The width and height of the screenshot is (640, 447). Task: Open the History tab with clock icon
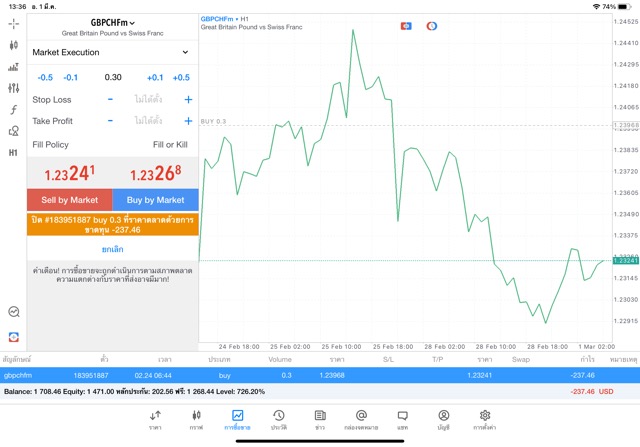point(279,420)
